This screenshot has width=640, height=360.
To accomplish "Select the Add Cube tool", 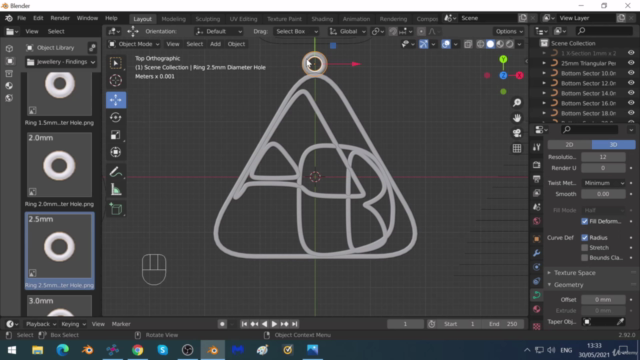I will pyautogui.click(x=116, y=209).
